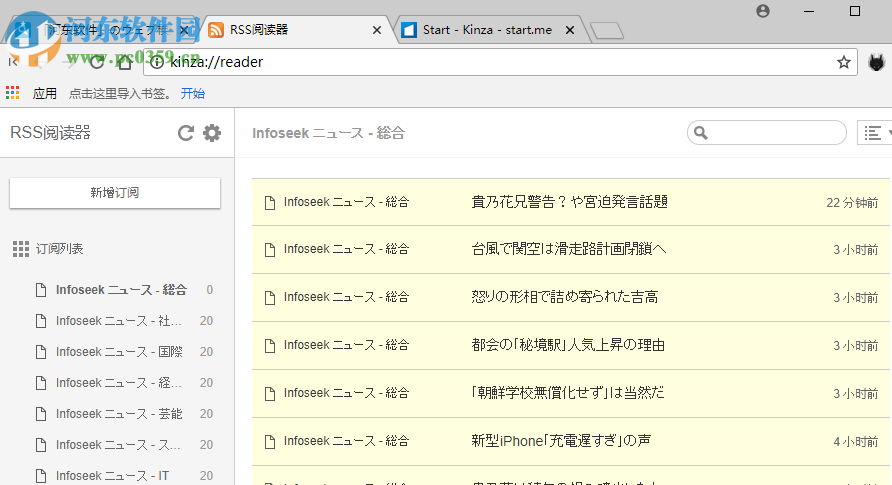
Task: Click page icon of 総合 subscription in sidebar
Action: (41, 290)
